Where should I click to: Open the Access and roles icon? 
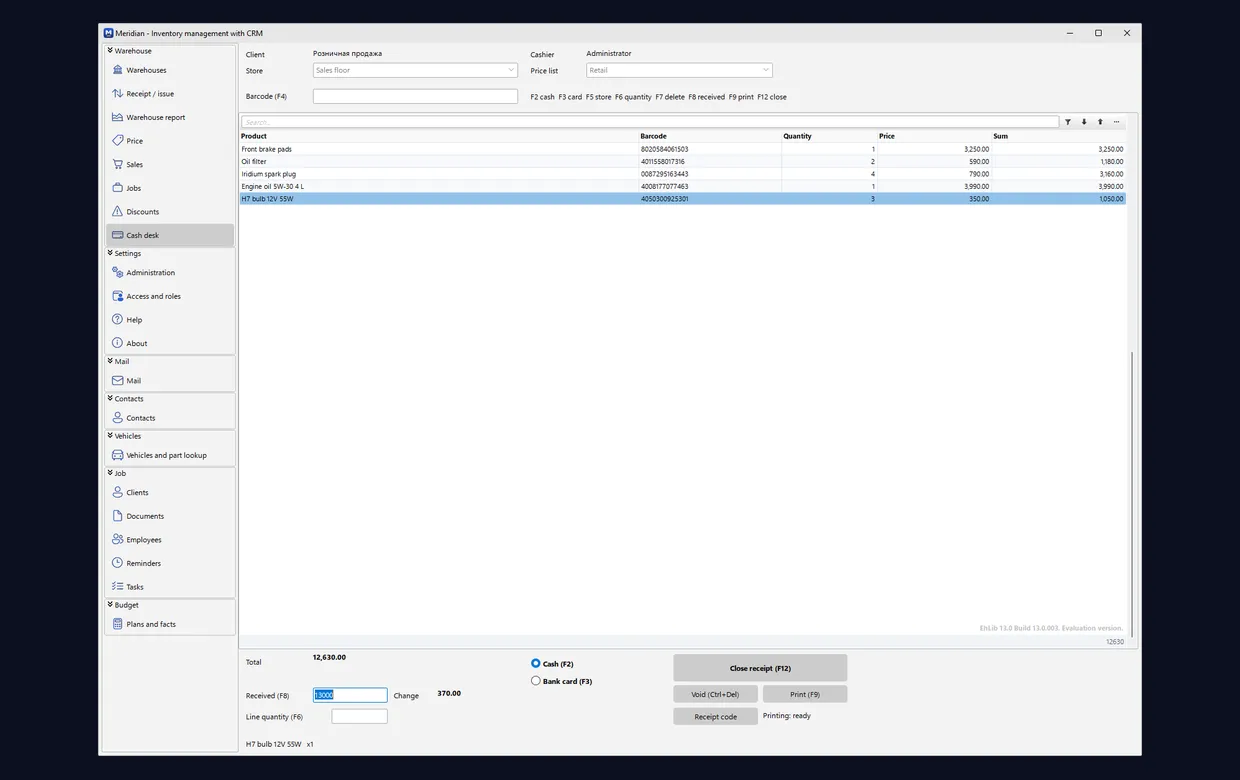click(118, 296)
